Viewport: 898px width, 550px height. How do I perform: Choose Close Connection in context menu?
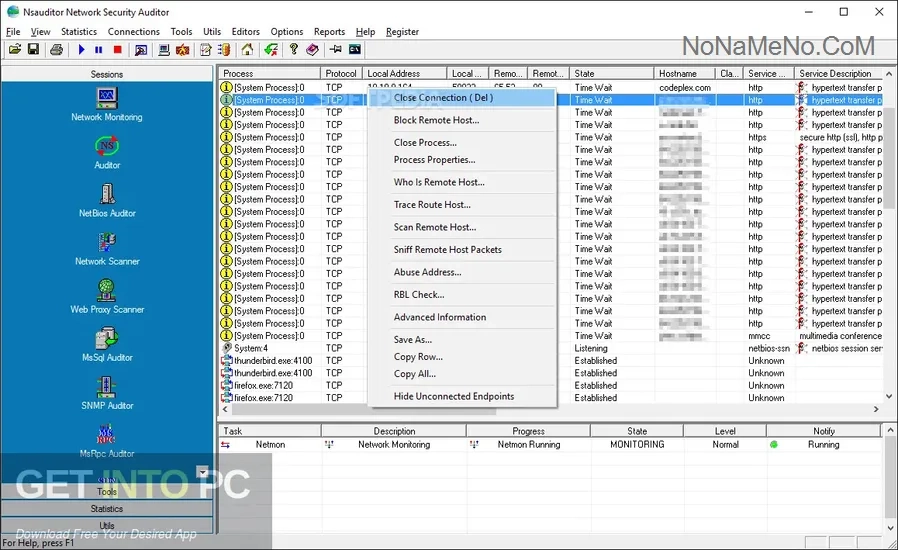pos(443,98)
